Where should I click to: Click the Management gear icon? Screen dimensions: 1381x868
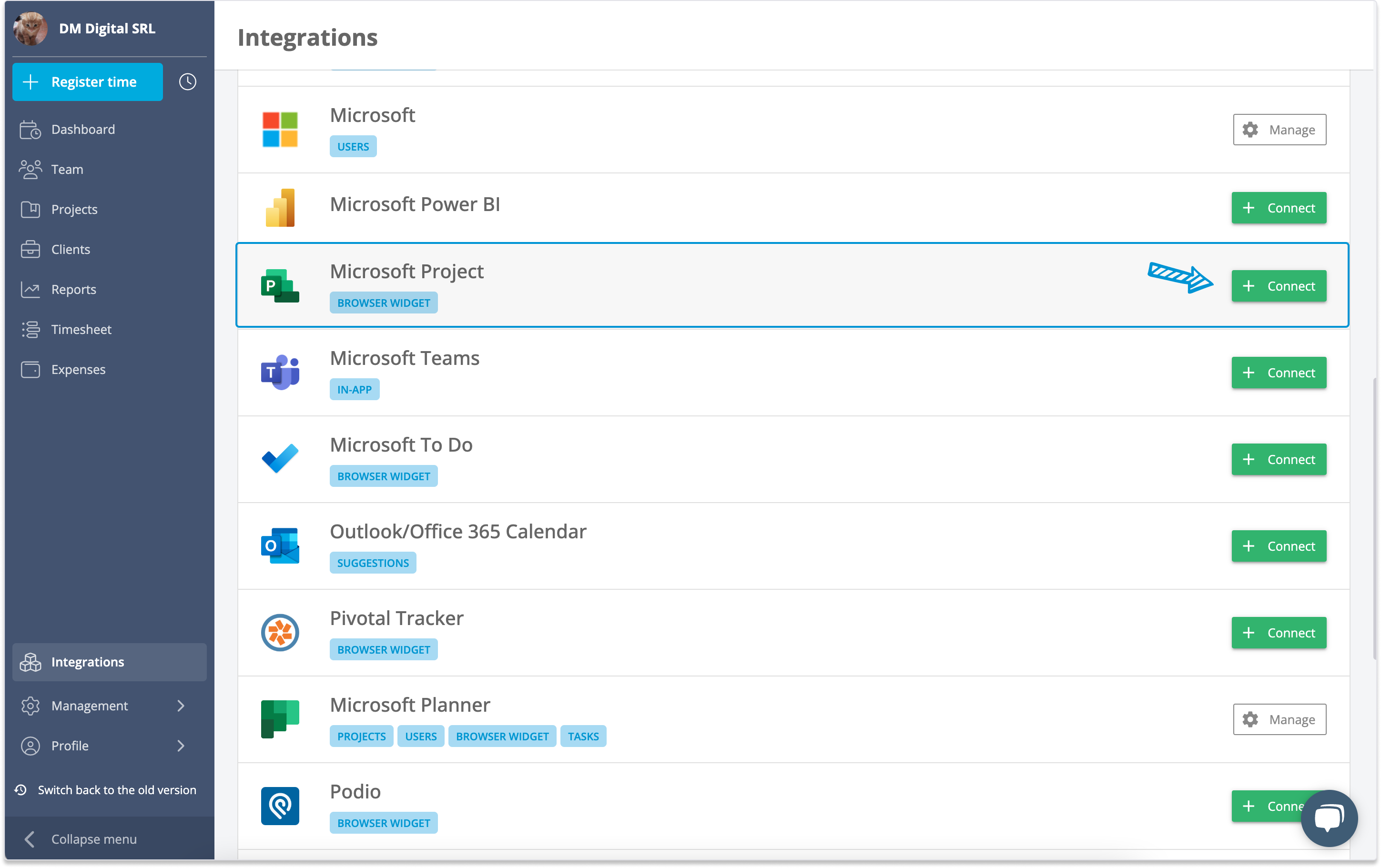click(x=30, y=706)
